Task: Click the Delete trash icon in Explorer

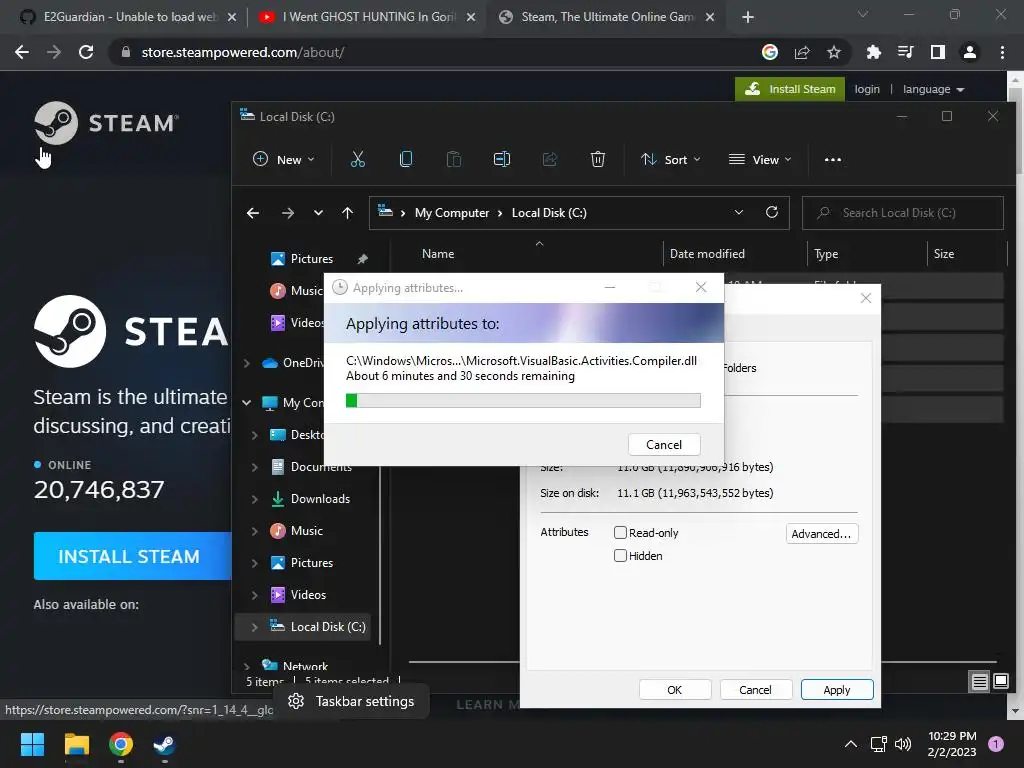Action: (598, 159)
